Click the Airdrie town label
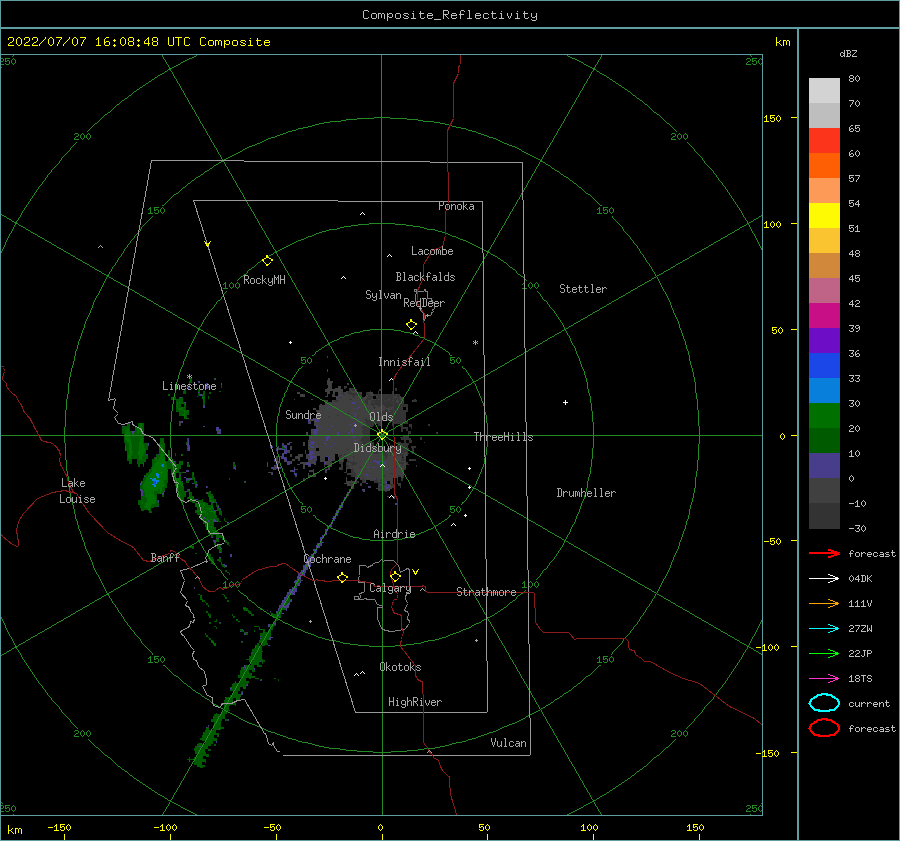This screenshot has height=841, width=900. click(394, 534)
